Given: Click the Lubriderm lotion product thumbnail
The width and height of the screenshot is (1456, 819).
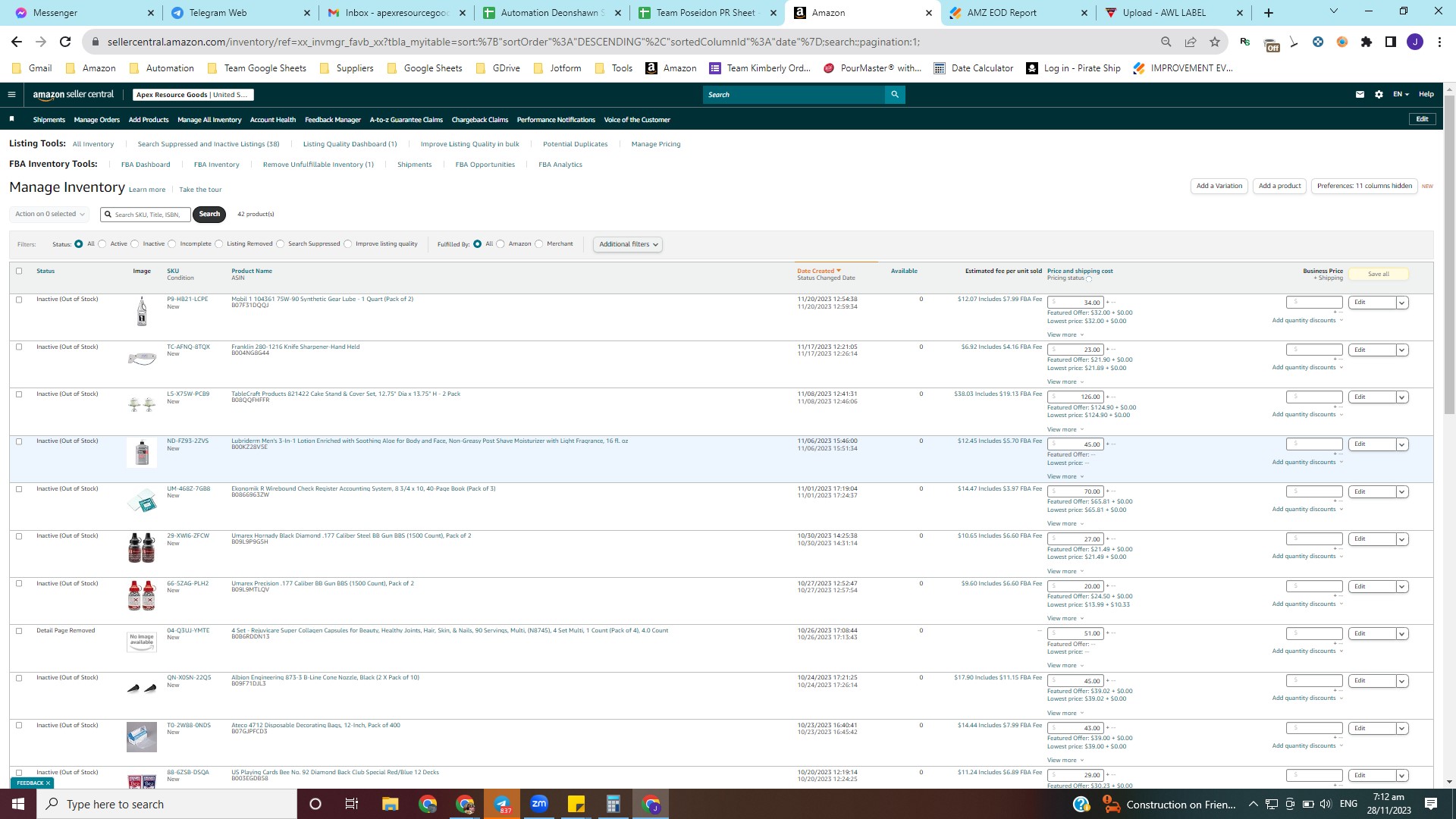Looking at the screenshot, I should (x=142, y=453).
